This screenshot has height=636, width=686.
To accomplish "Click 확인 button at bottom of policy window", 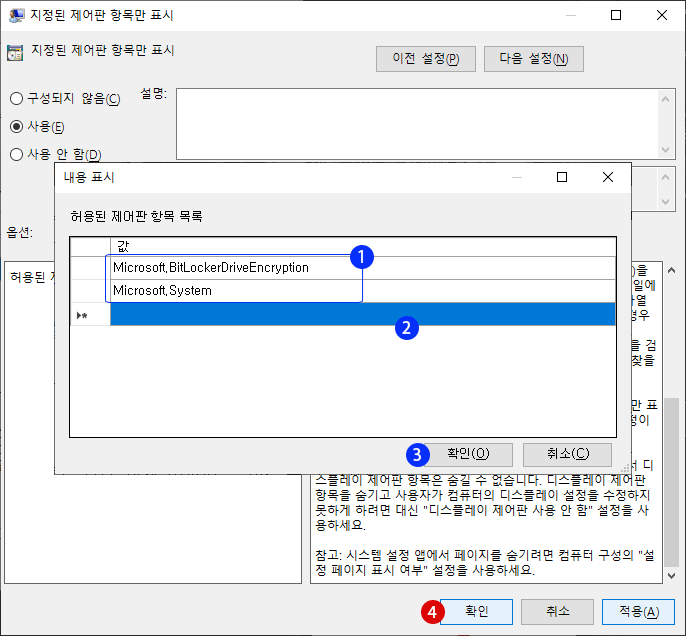I will pyautogui.click(x=476, y=611).
